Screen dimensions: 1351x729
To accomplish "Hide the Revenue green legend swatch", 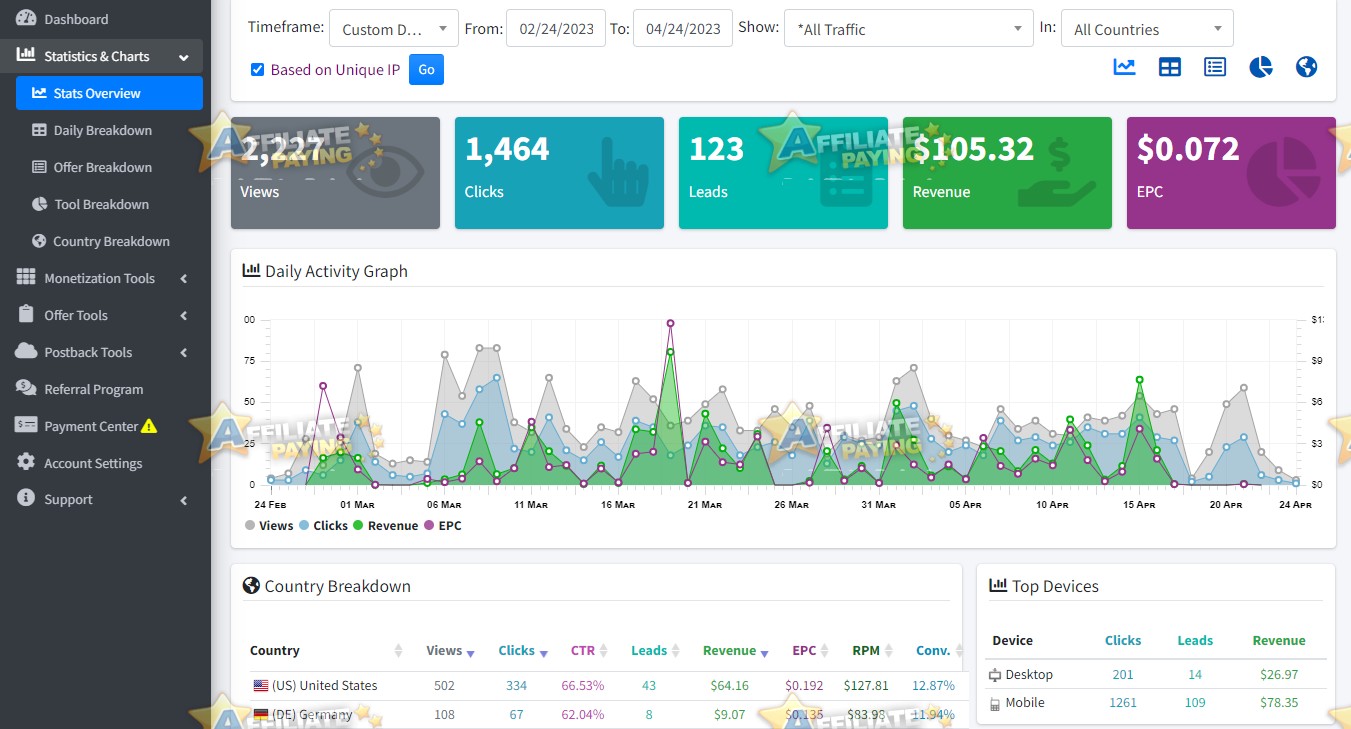I will (358, 525).
